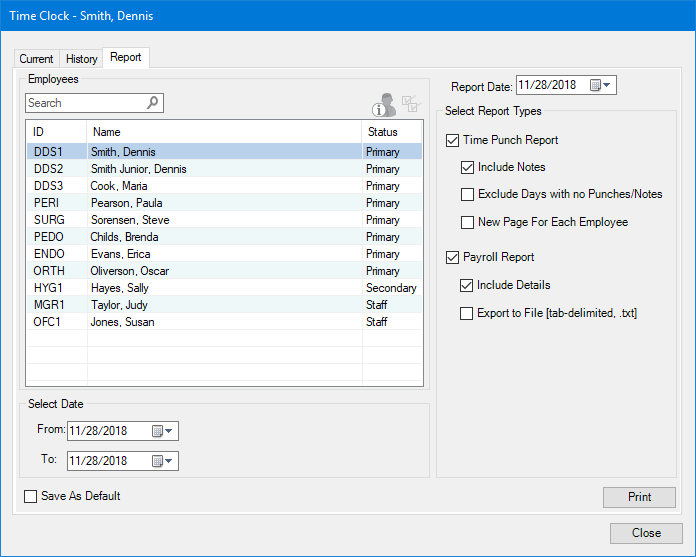Image resolution: width=696 pixels, height=557 pixels.
Task: Tick the Save As Default checkbox
Action: pos(30,496)
